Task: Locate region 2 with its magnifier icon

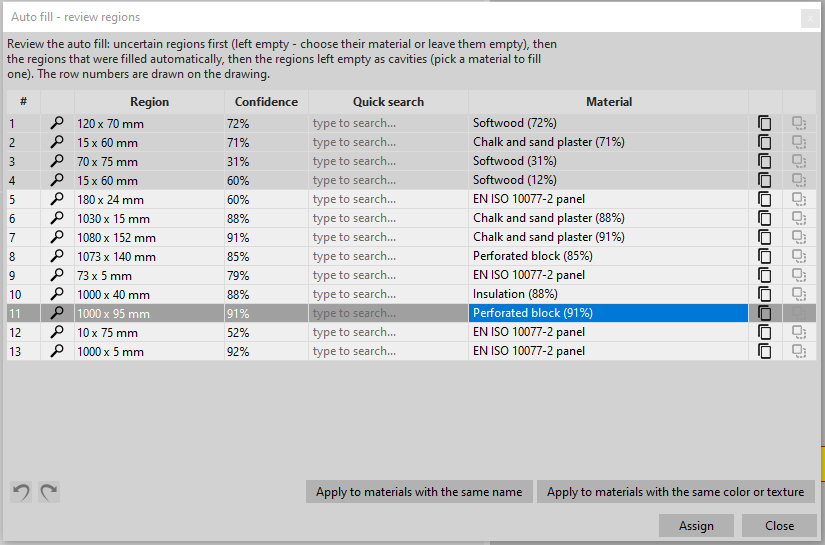Action: [x=57, y=142]
